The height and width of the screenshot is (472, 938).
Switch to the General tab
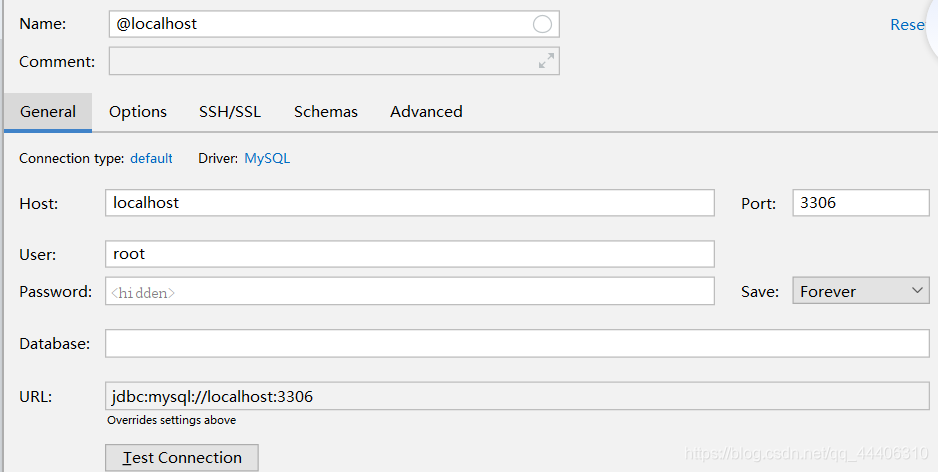tap(48, 112)
